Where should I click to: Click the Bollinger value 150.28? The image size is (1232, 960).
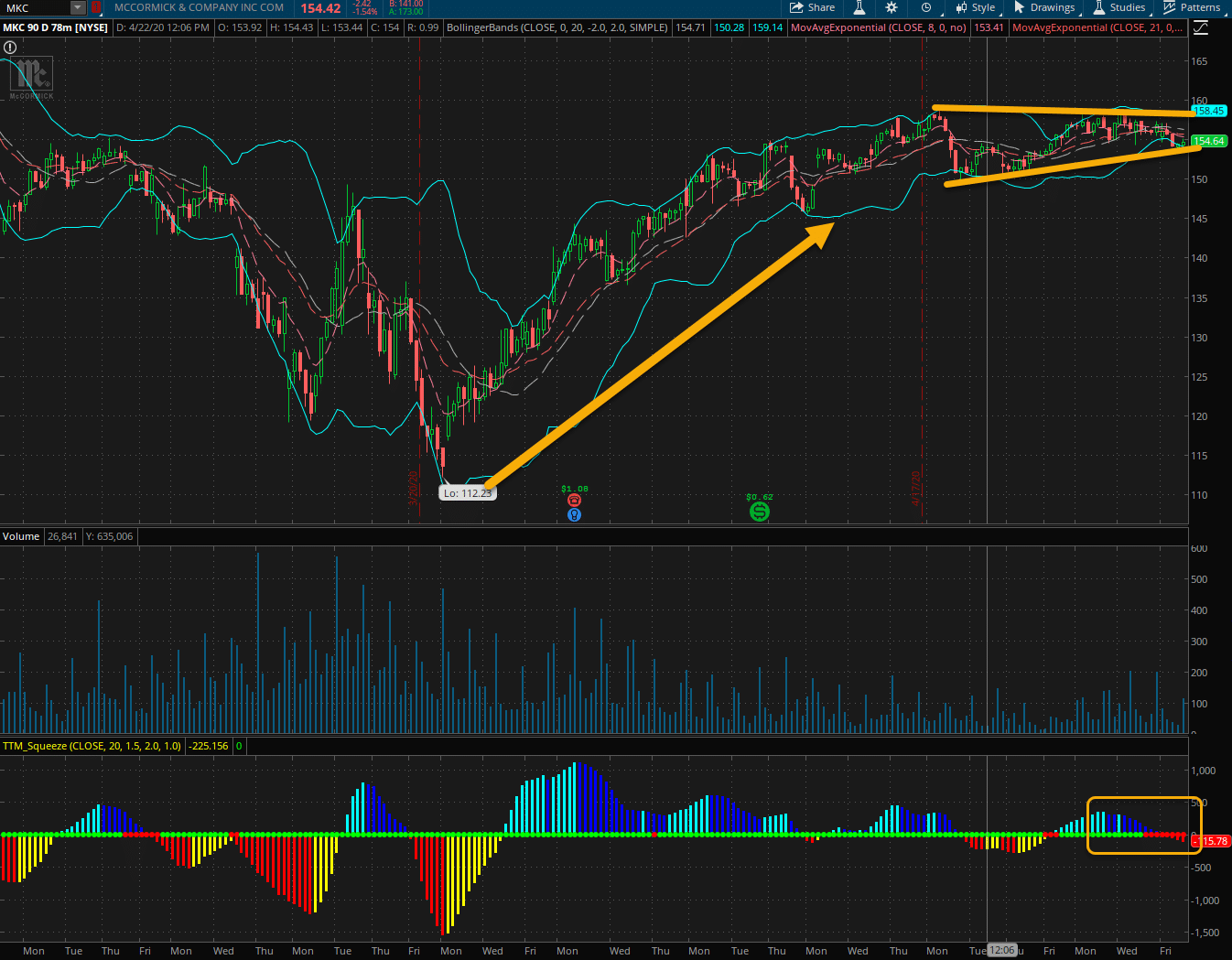[729, 27]
